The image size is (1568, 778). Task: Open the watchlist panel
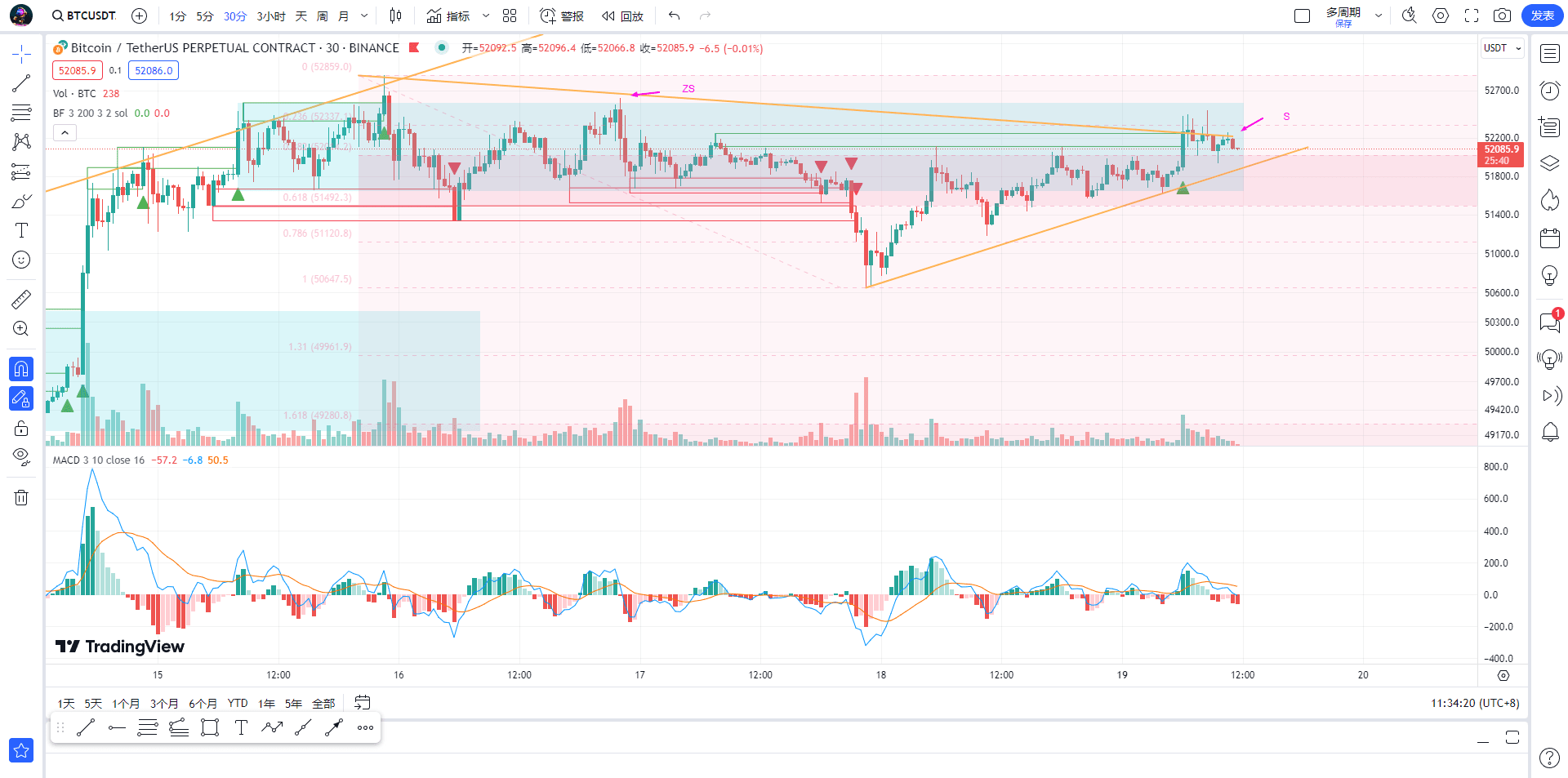pos(1549,54)
